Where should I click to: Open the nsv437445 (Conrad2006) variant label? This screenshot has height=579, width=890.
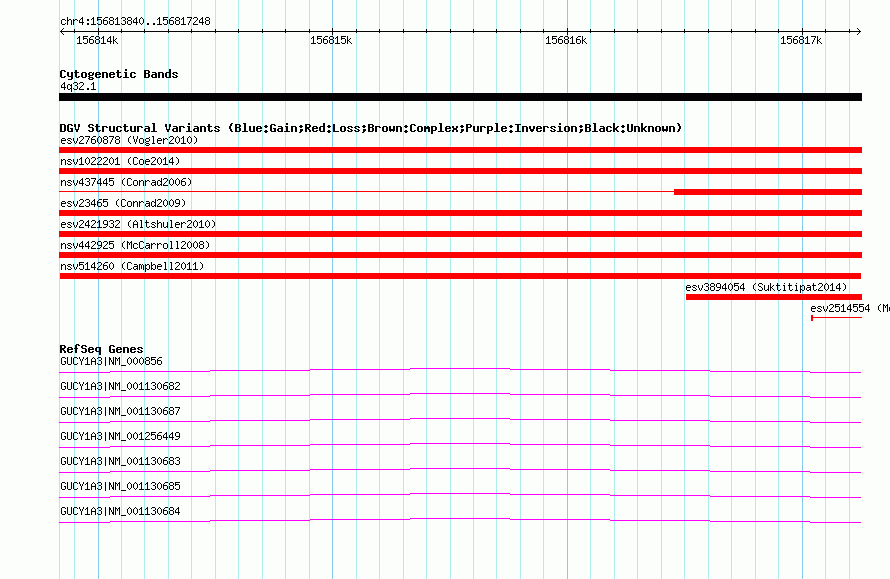126,183
